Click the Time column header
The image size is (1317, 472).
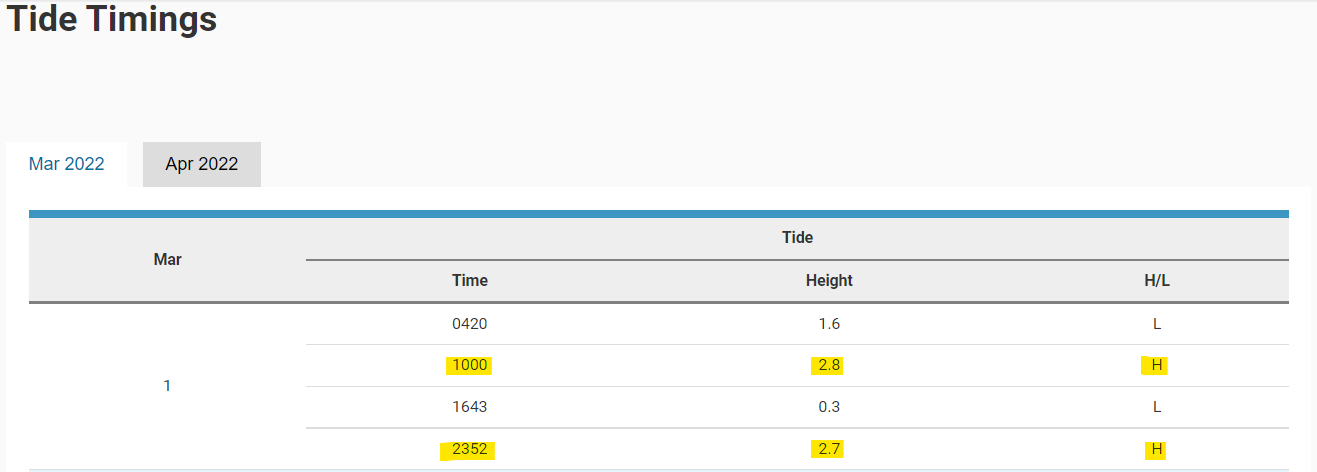[x=469, y=281]
